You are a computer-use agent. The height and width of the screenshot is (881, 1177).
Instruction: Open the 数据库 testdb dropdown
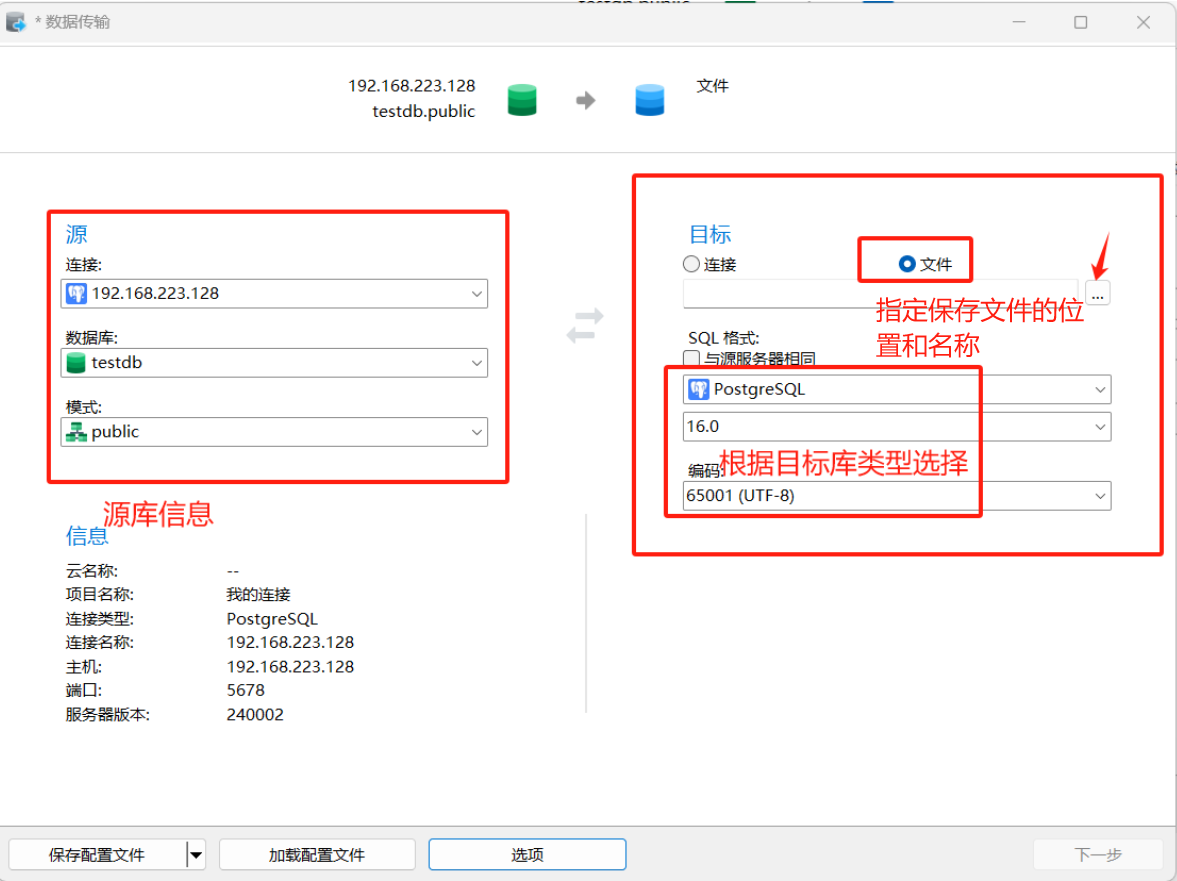476,363
